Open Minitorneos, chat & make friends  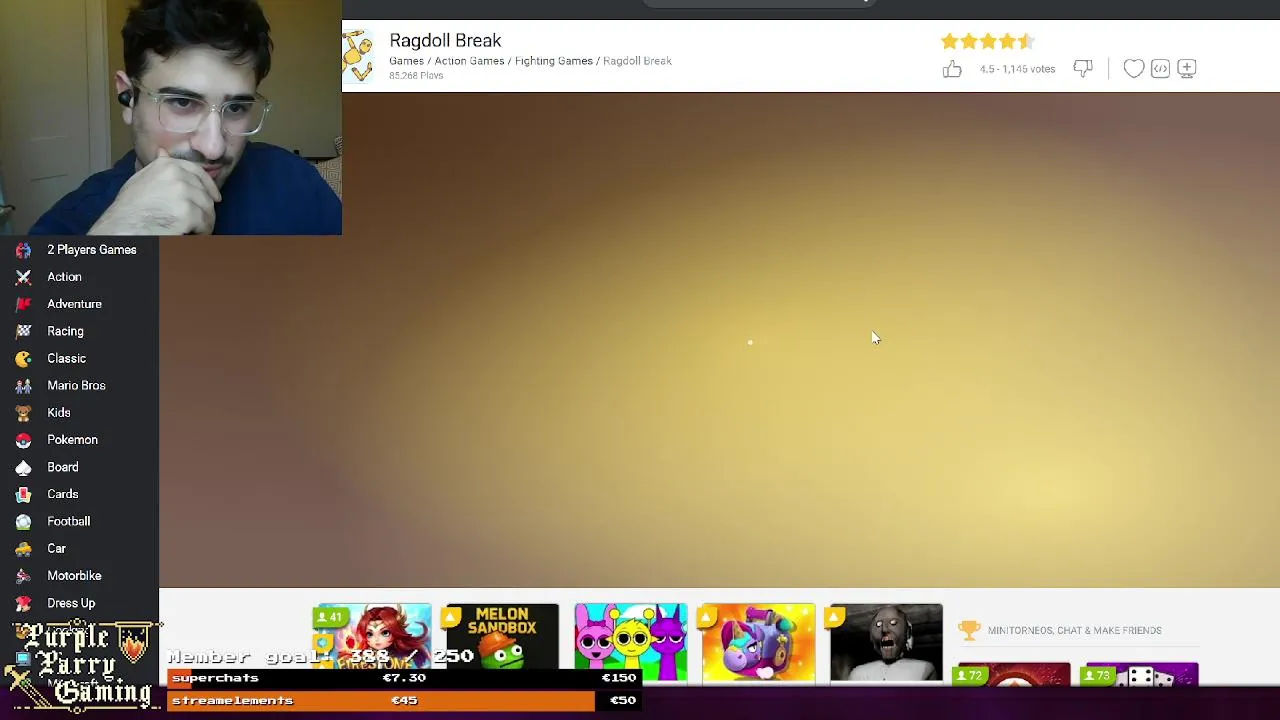pyautogui.click(x=1074, y=630)
